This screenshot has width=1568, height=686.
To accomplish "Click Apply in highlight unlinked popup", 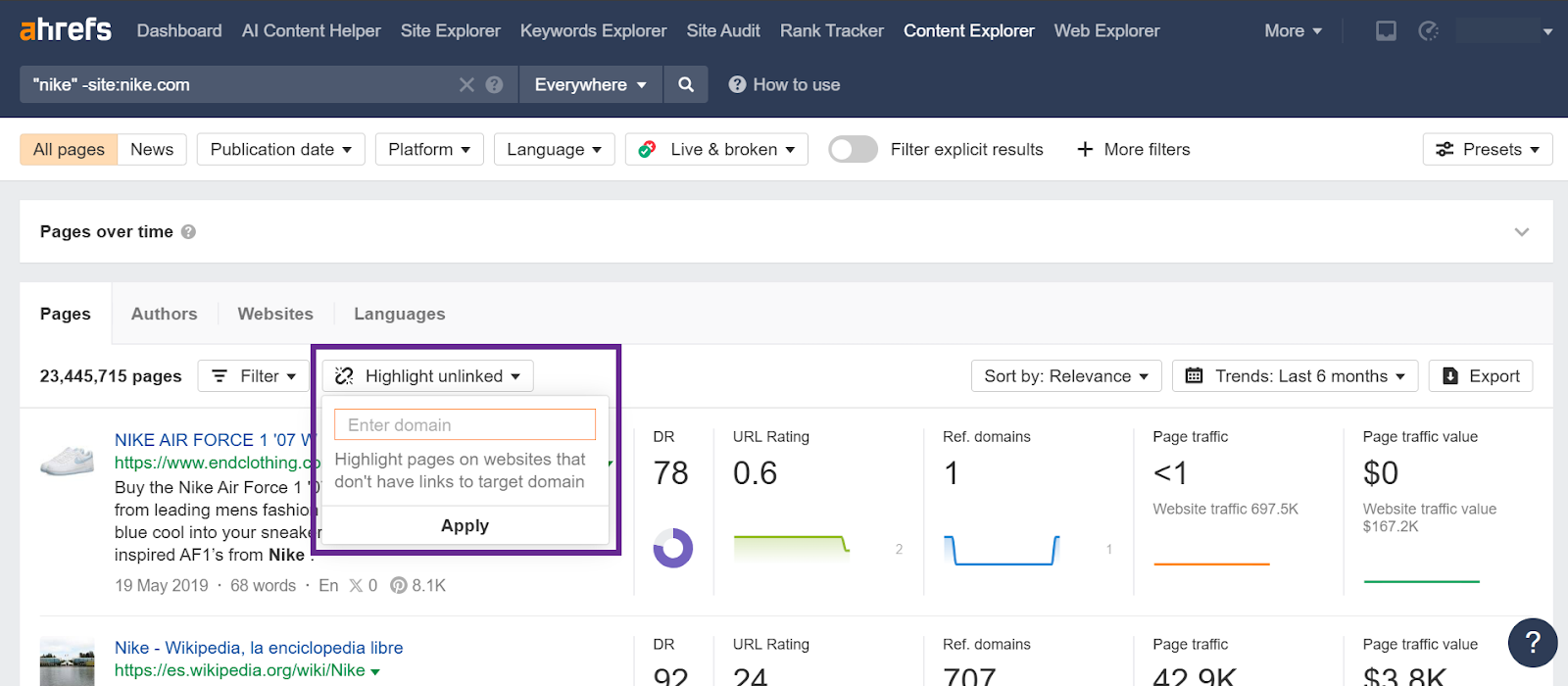I will tap(465, 525).
